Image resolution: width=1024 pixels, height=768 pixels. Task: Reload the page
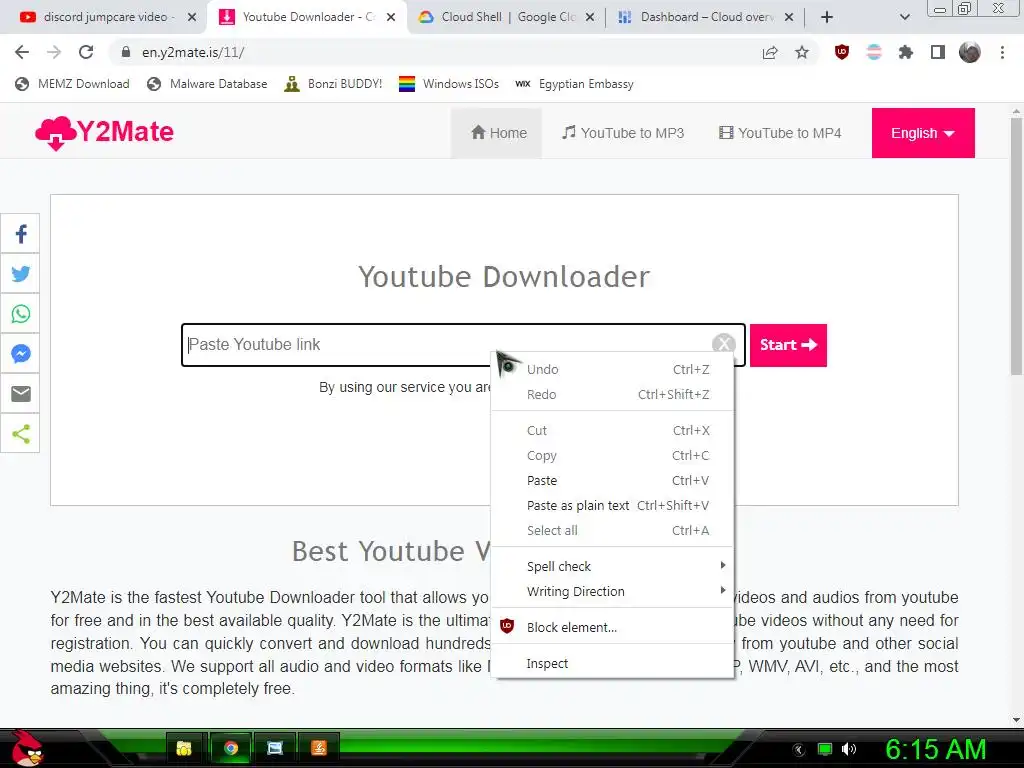click(x=86, y=52)
